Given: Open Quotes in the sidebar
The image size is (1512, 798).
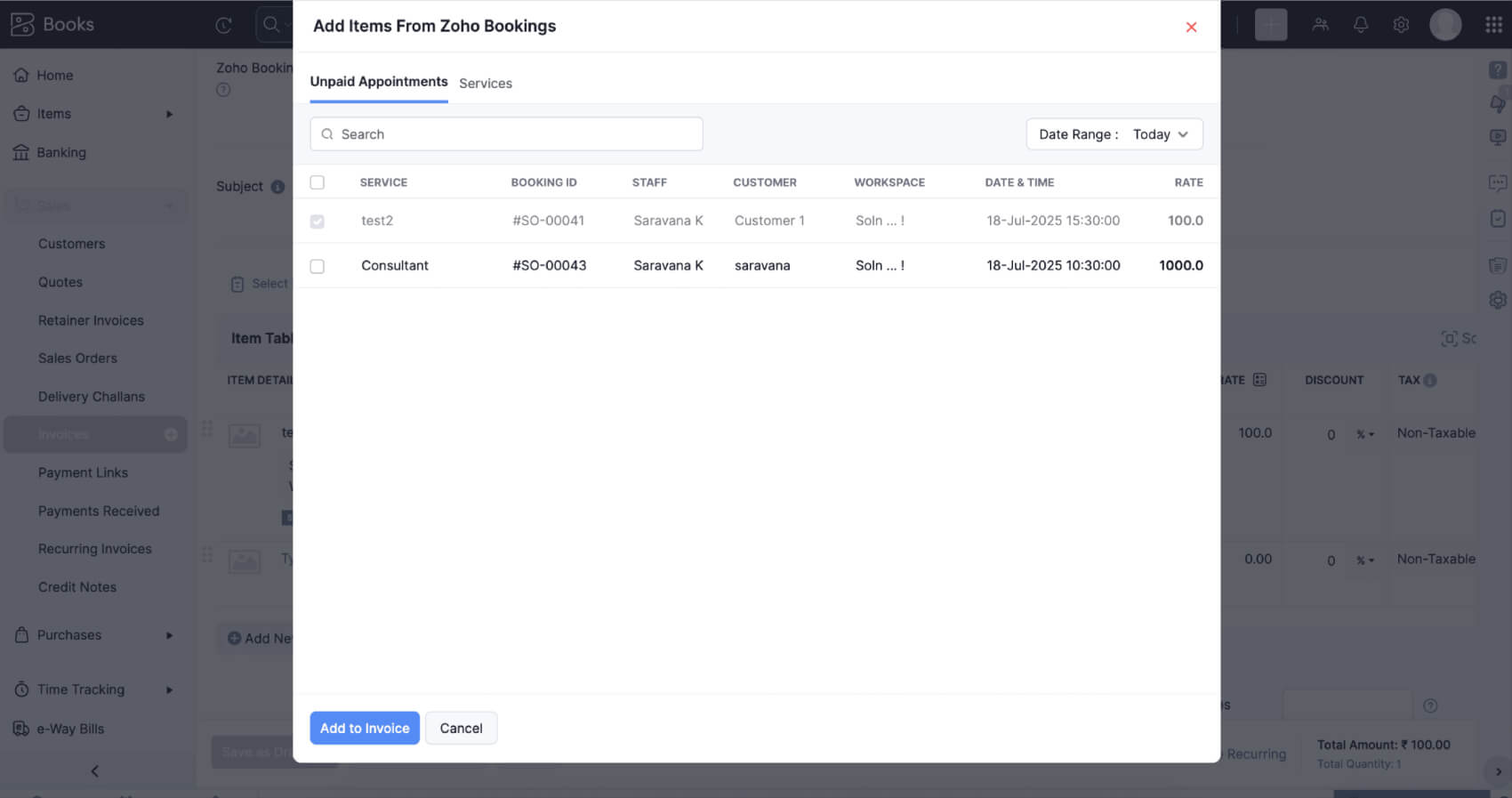Looking at the screenshot, I should coord(60,282).
